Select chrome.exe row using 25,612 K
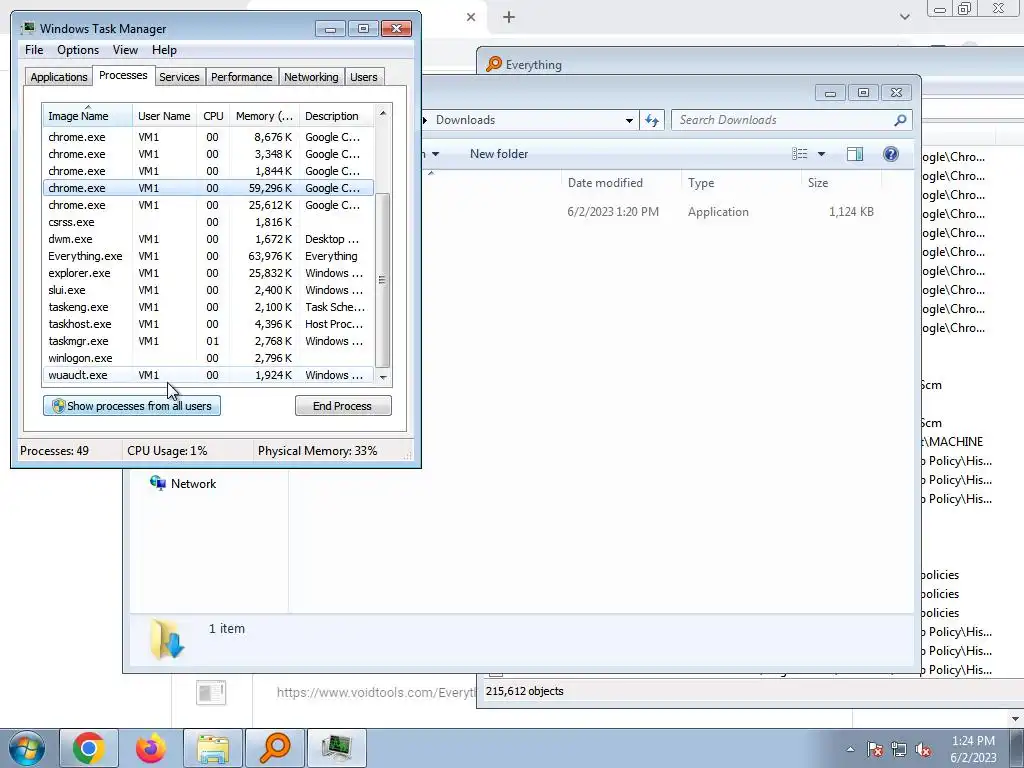 [208, 205]
